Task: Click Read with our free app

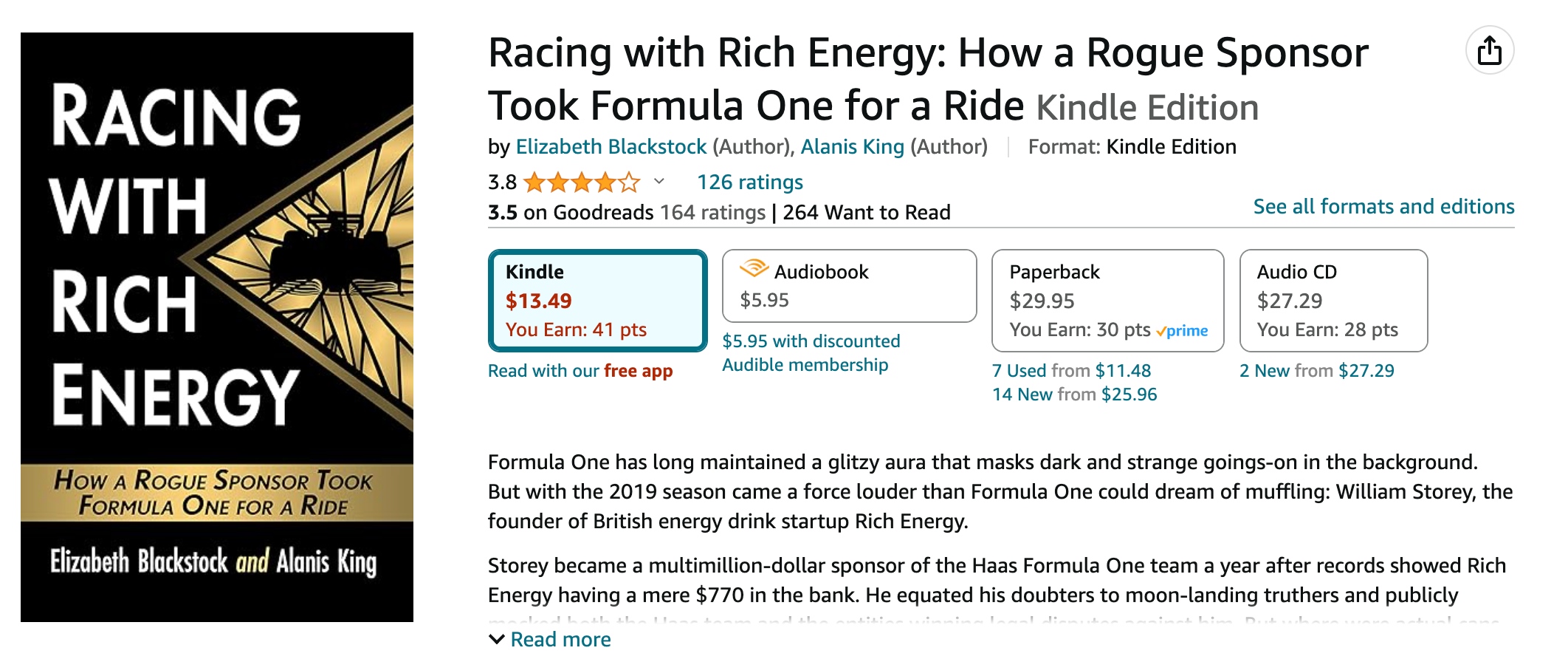Action: pyautogui.click(x=580, y=371)
